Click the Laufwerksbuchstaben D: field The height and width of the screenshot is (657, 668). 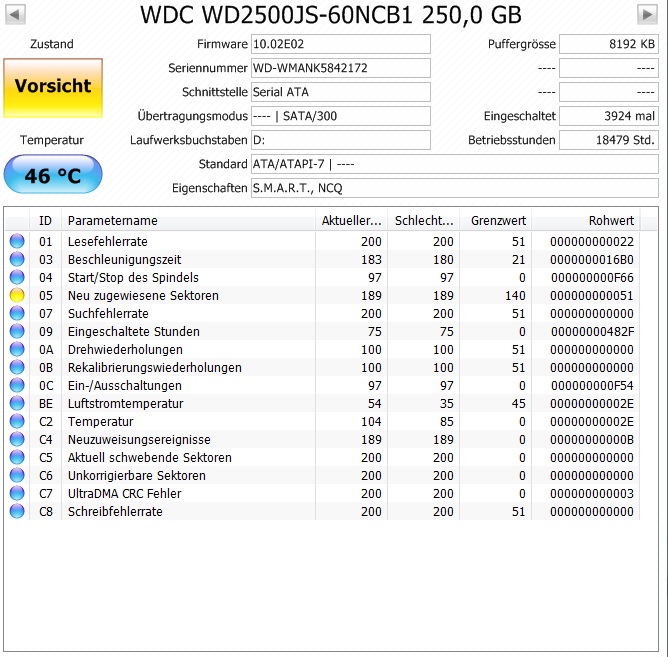(x=341, y=140)
